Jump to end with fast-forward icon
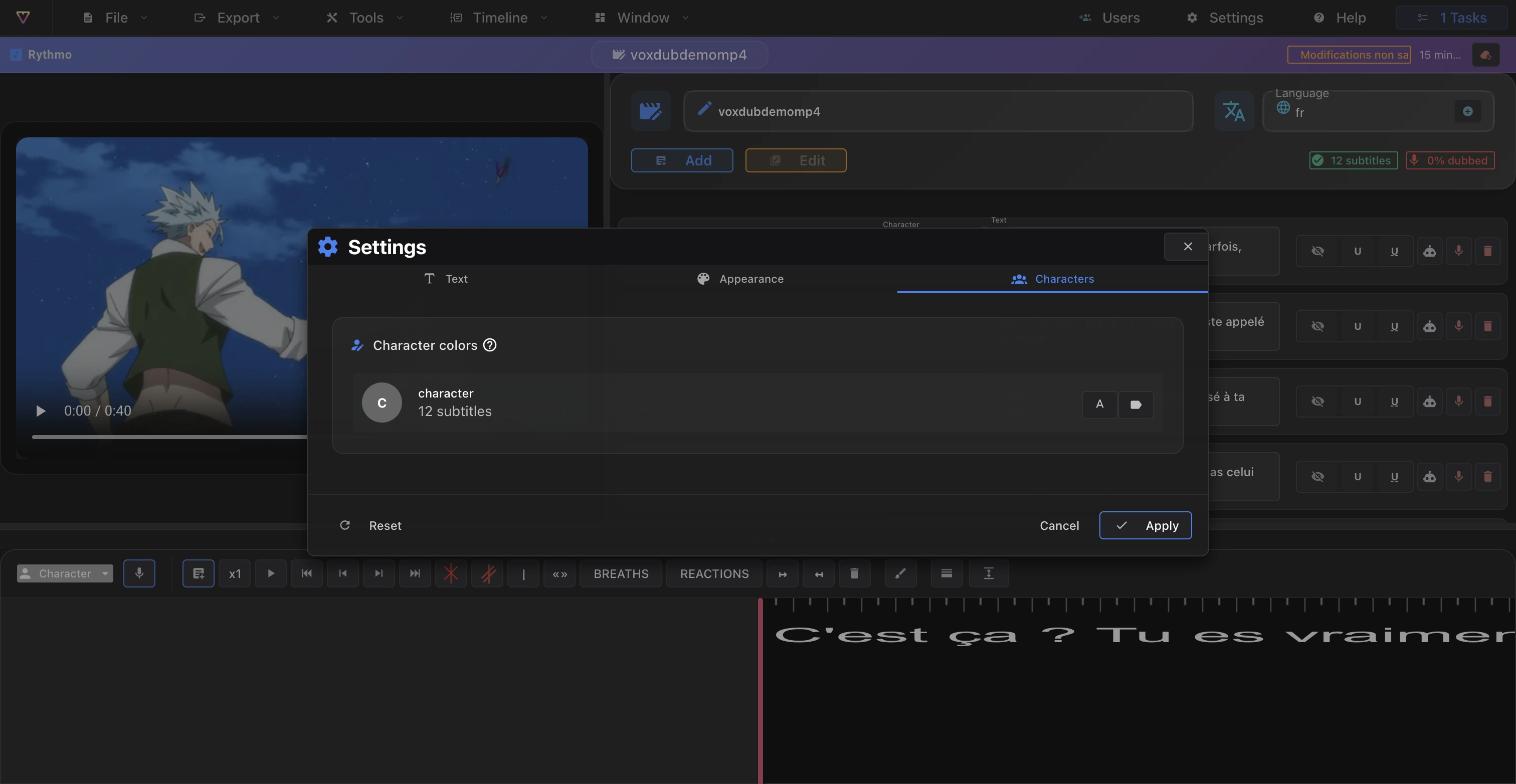 coord(415,573)
